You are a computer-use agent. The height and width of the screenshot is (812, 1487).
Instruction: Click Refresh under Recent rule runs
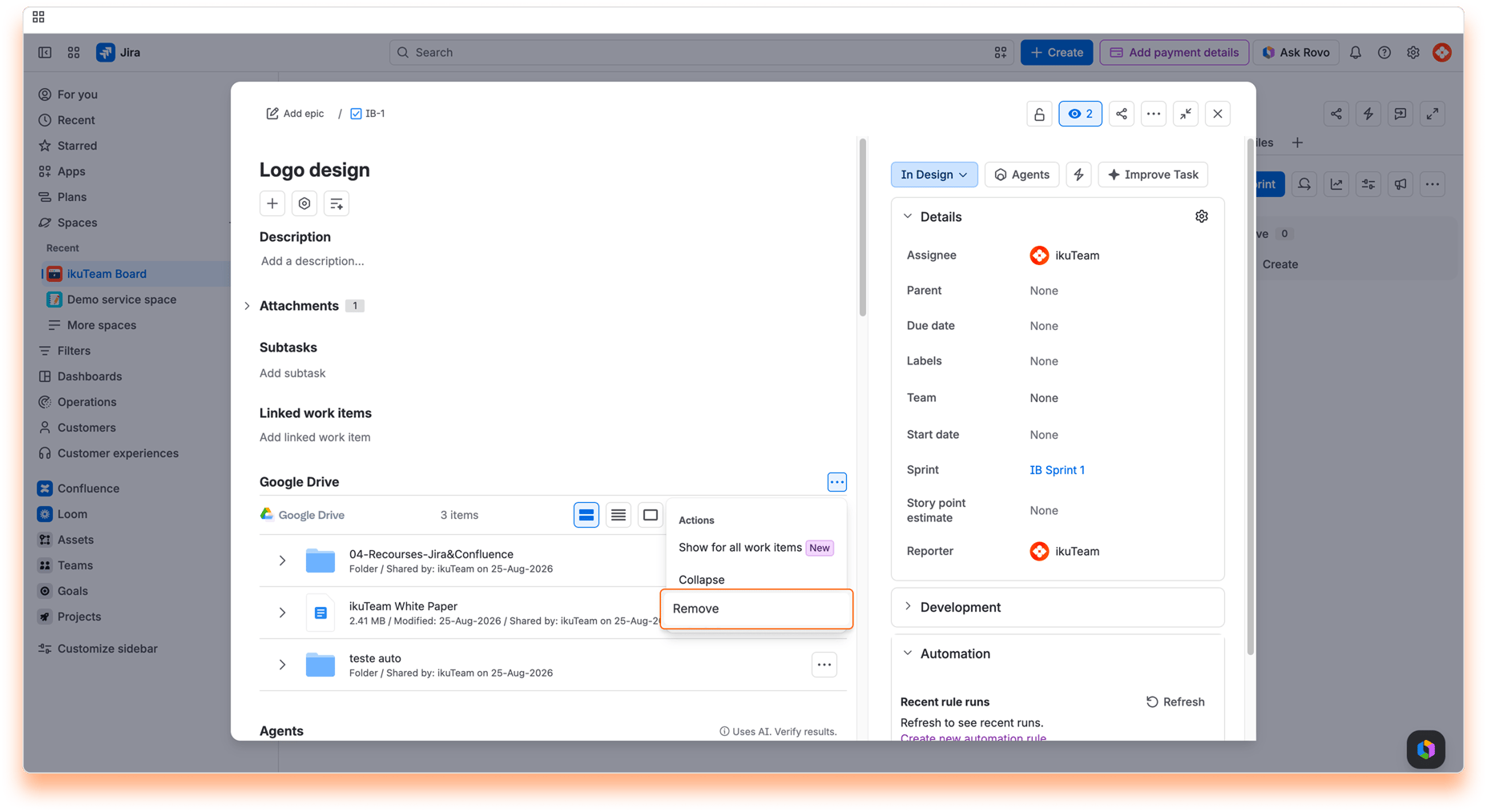pos(1175,701)
